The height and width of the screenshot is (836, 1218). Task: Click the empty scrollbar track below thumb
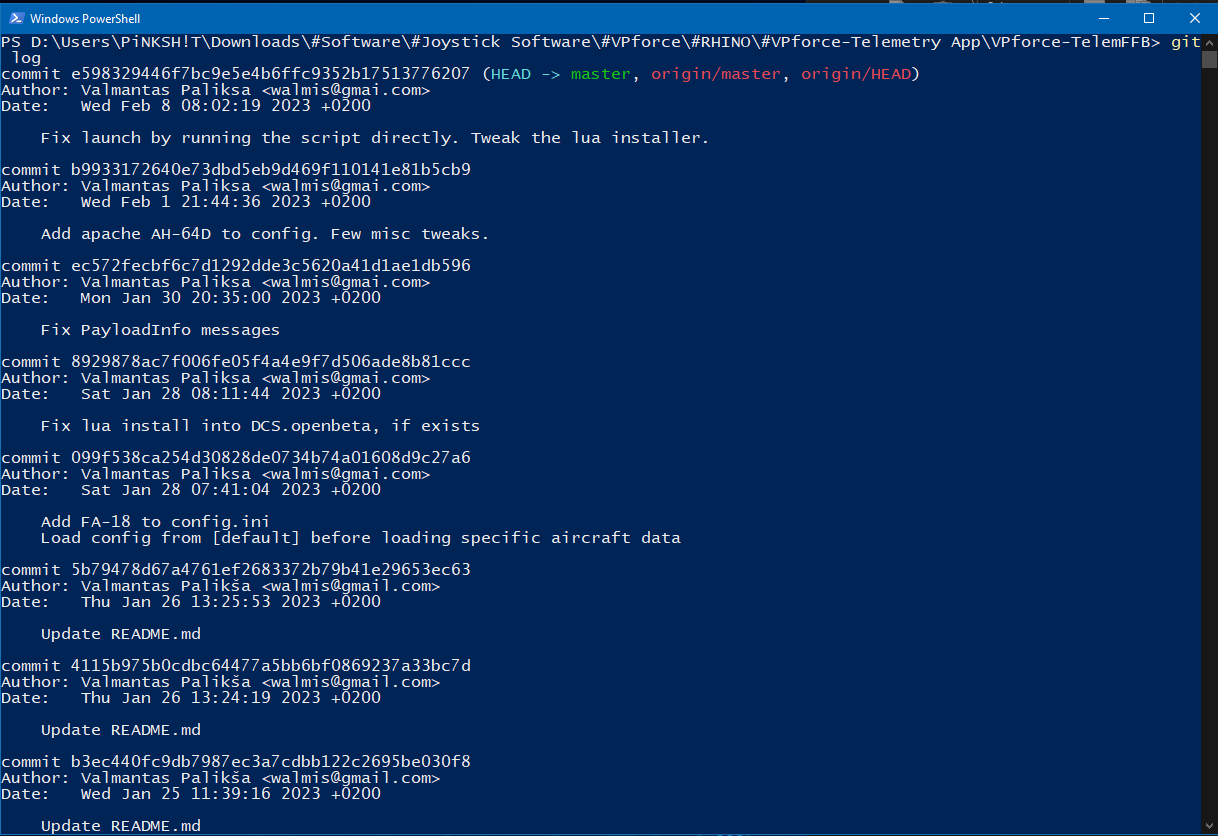click(1209, 440)
